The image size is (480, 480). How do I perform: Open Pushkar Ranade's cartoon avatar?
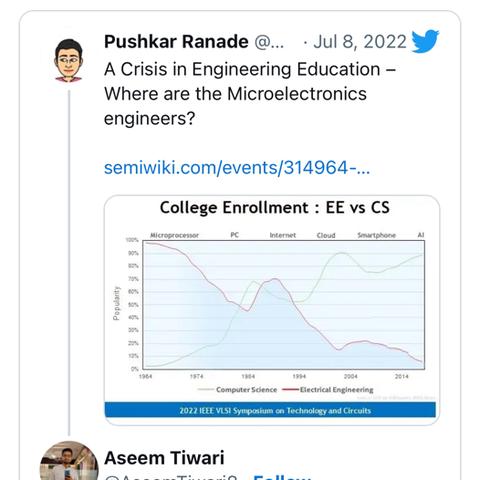click(68, 60)
